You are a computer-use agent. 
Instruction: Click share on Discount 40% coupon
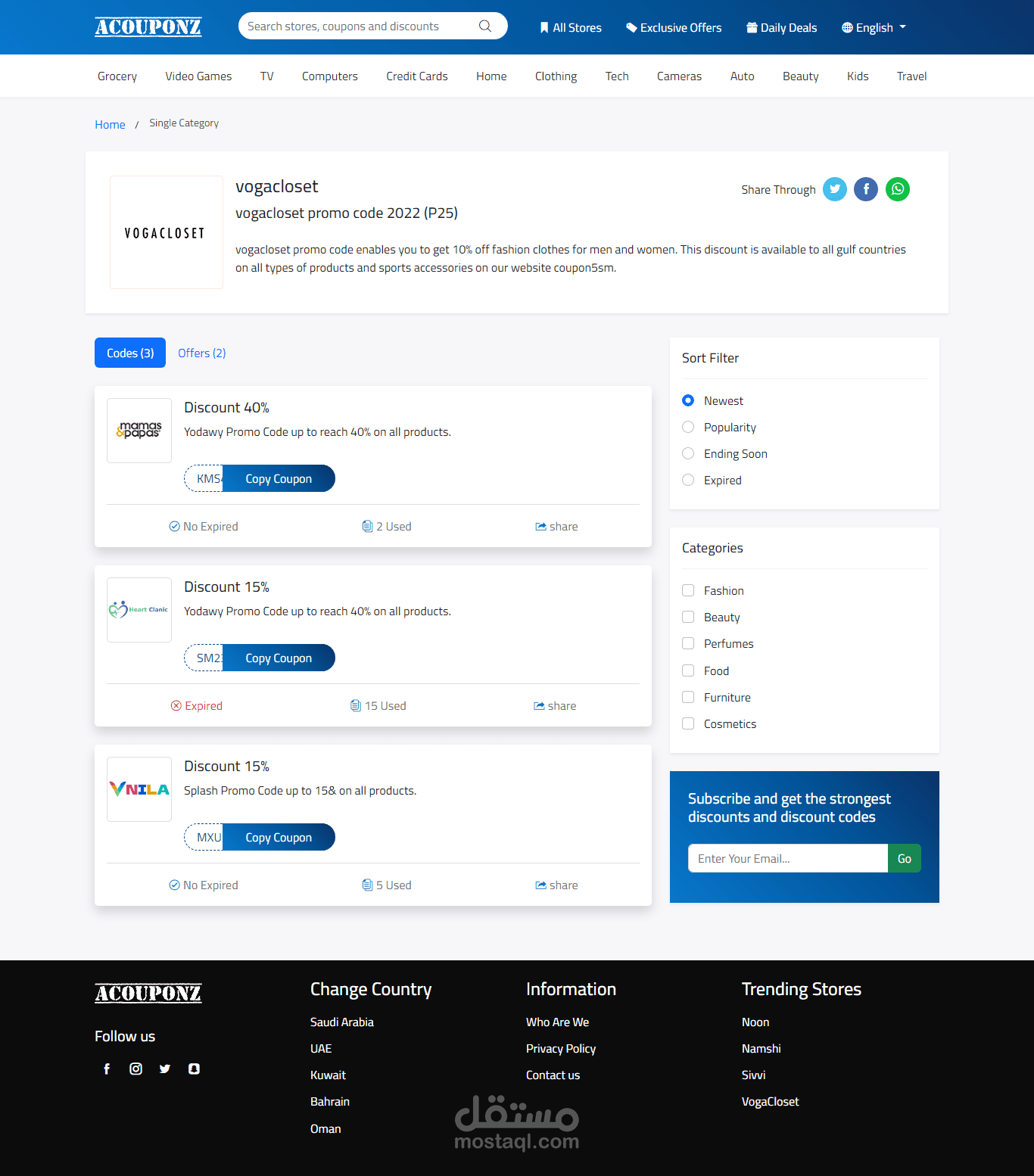pos(556,527)
